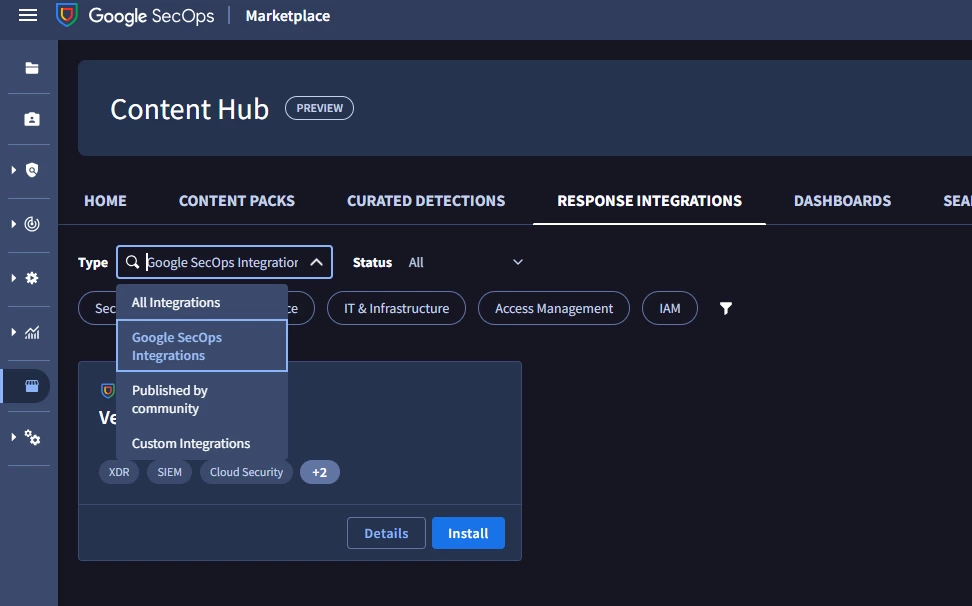
Task: Filter by IT & Infrastructure chip
Action: tap(396, 308)
